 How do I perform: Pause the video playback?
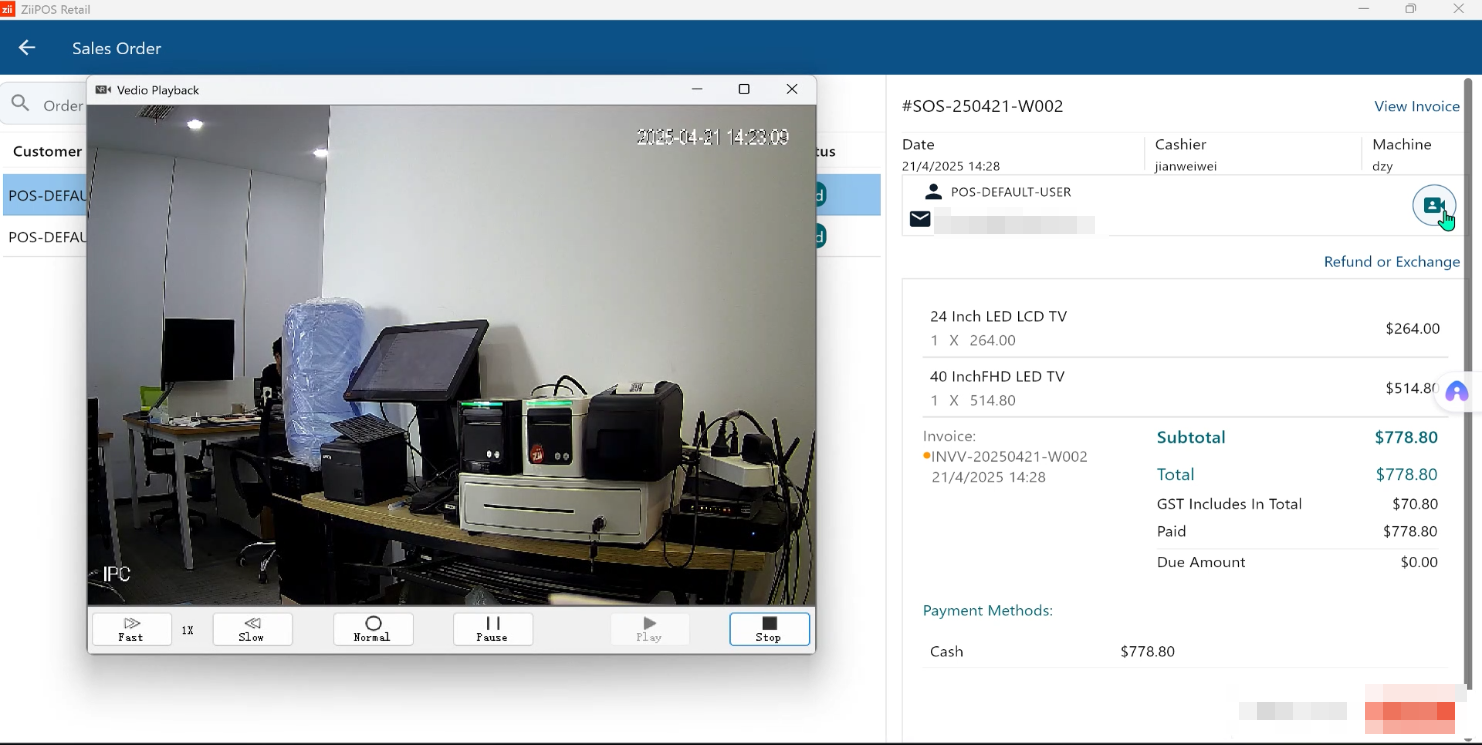pyautogui.click(x=492, y=629)
